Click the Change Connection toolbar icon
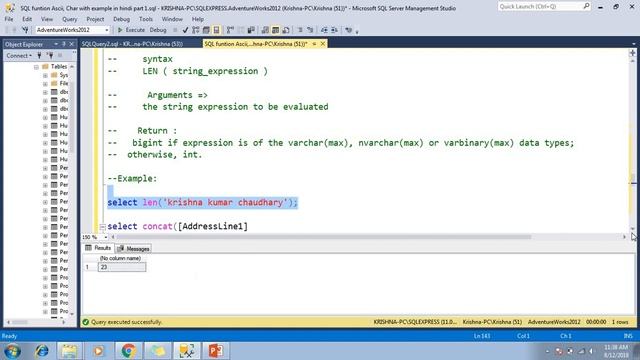This screenshot has width=640, height=360. pyautogui.click(x=25, y=30)
